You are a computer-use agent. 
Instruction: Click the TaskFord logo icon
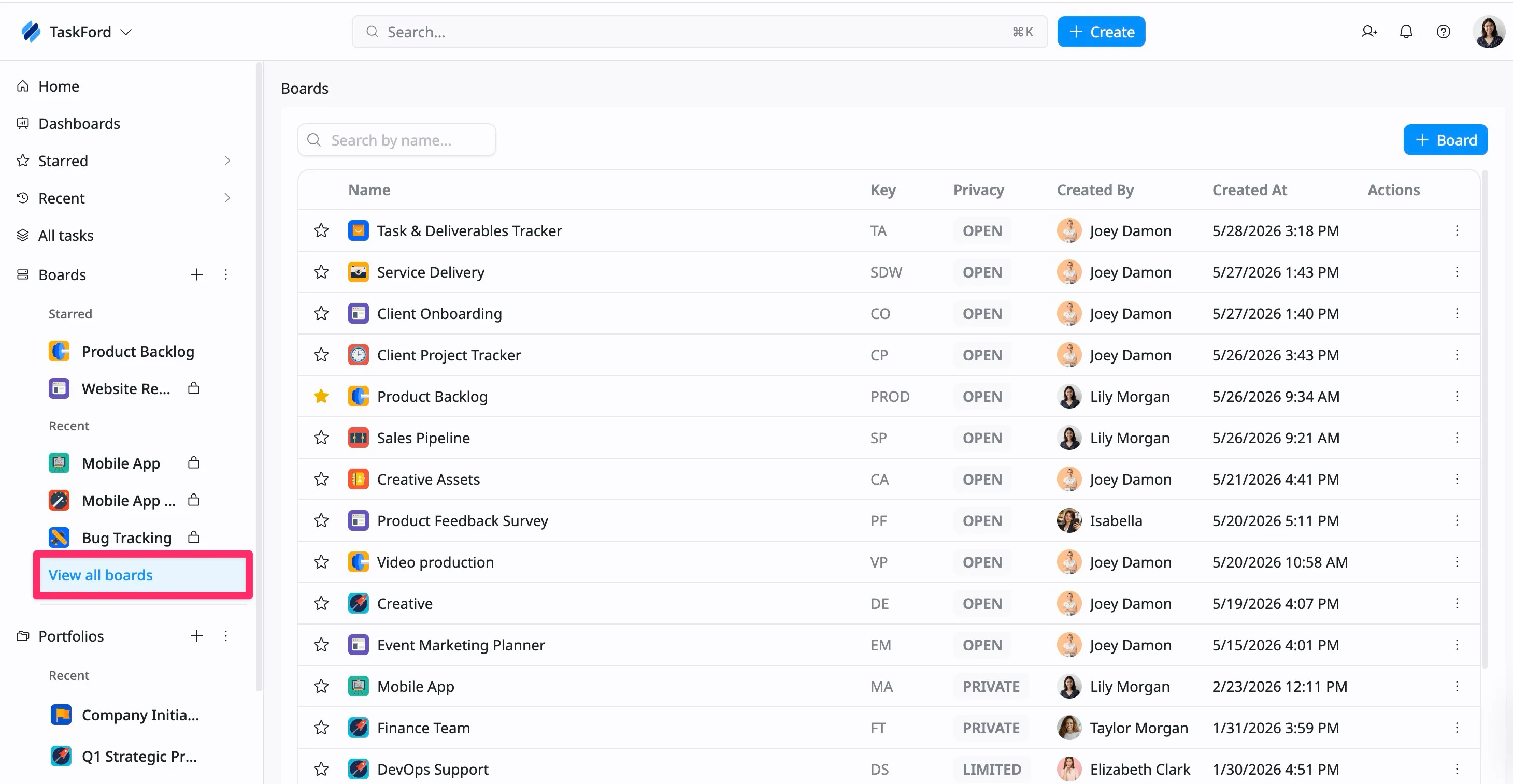coord(31,32)
